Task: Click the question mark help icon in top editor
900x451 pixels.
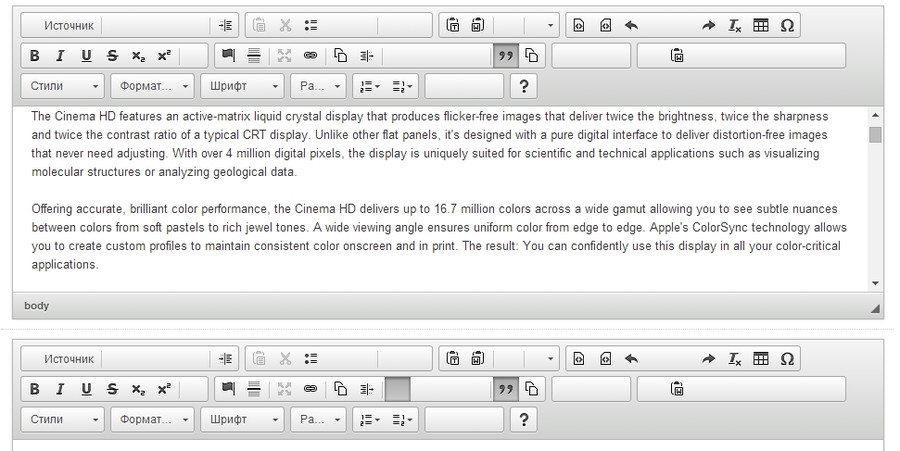Action: click(523, 86)
